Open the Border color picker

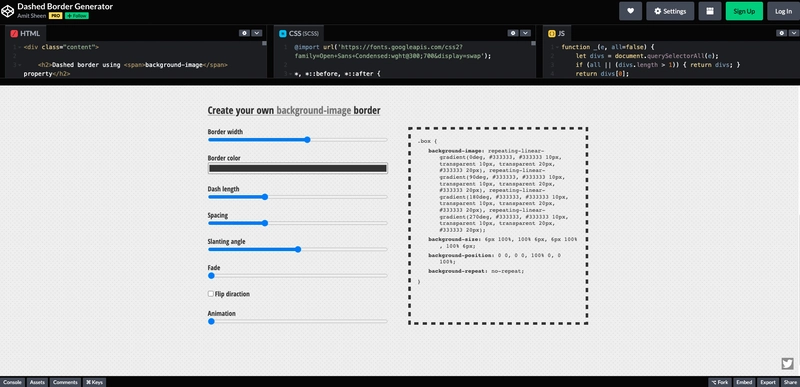point(297,168)
